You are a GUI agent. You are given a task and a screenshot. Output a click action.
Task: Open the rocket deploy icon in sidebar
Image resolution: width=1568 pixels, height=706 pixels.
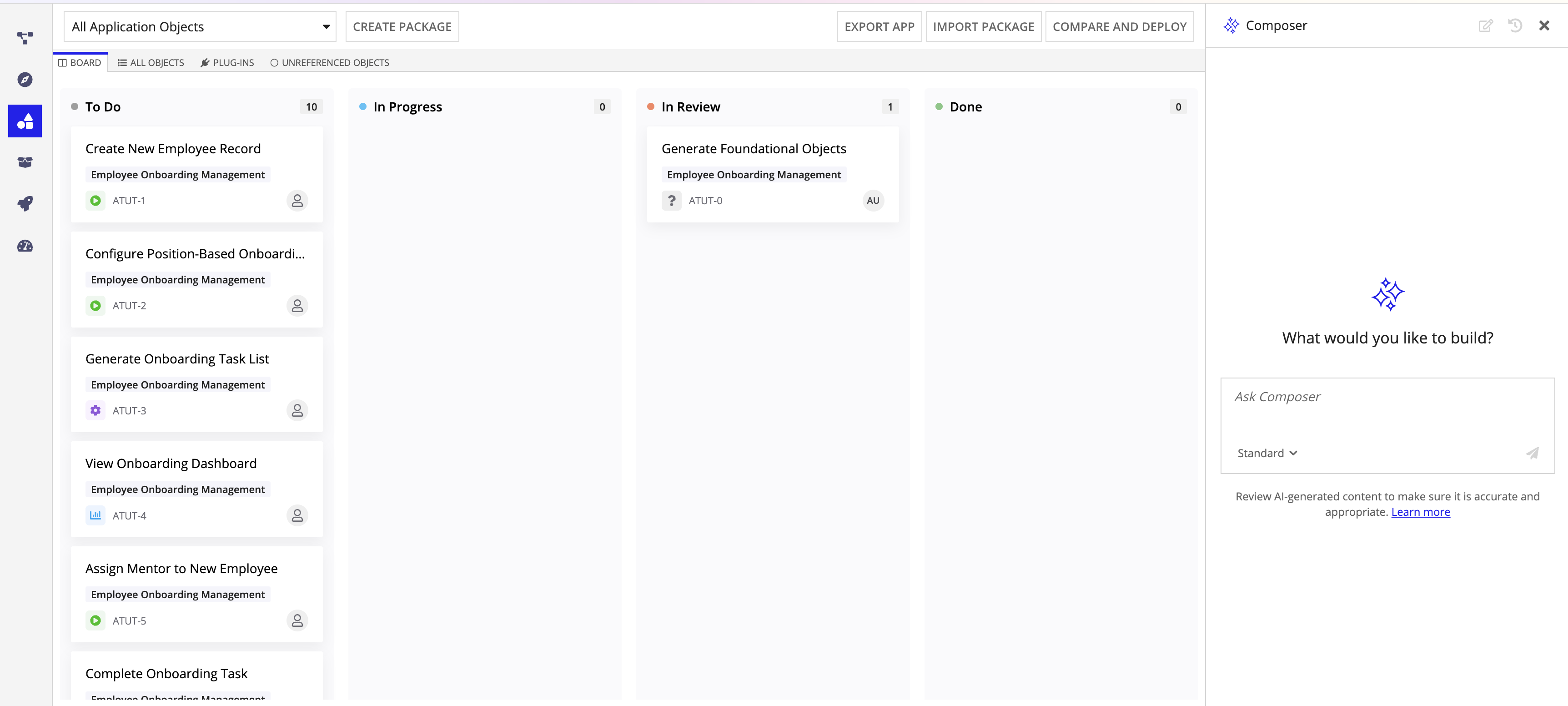[x=25, y=203]
